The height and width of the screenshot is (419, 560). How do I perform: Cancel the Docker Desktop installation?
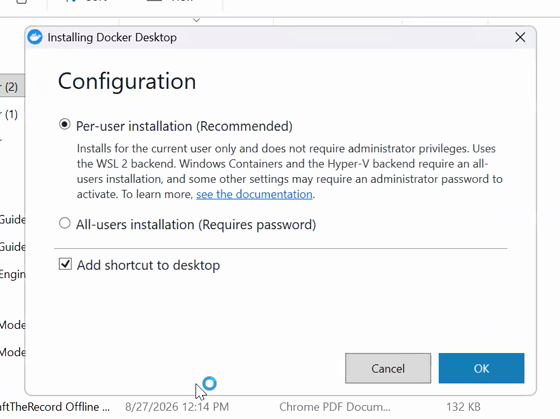(x=388, y=368)
